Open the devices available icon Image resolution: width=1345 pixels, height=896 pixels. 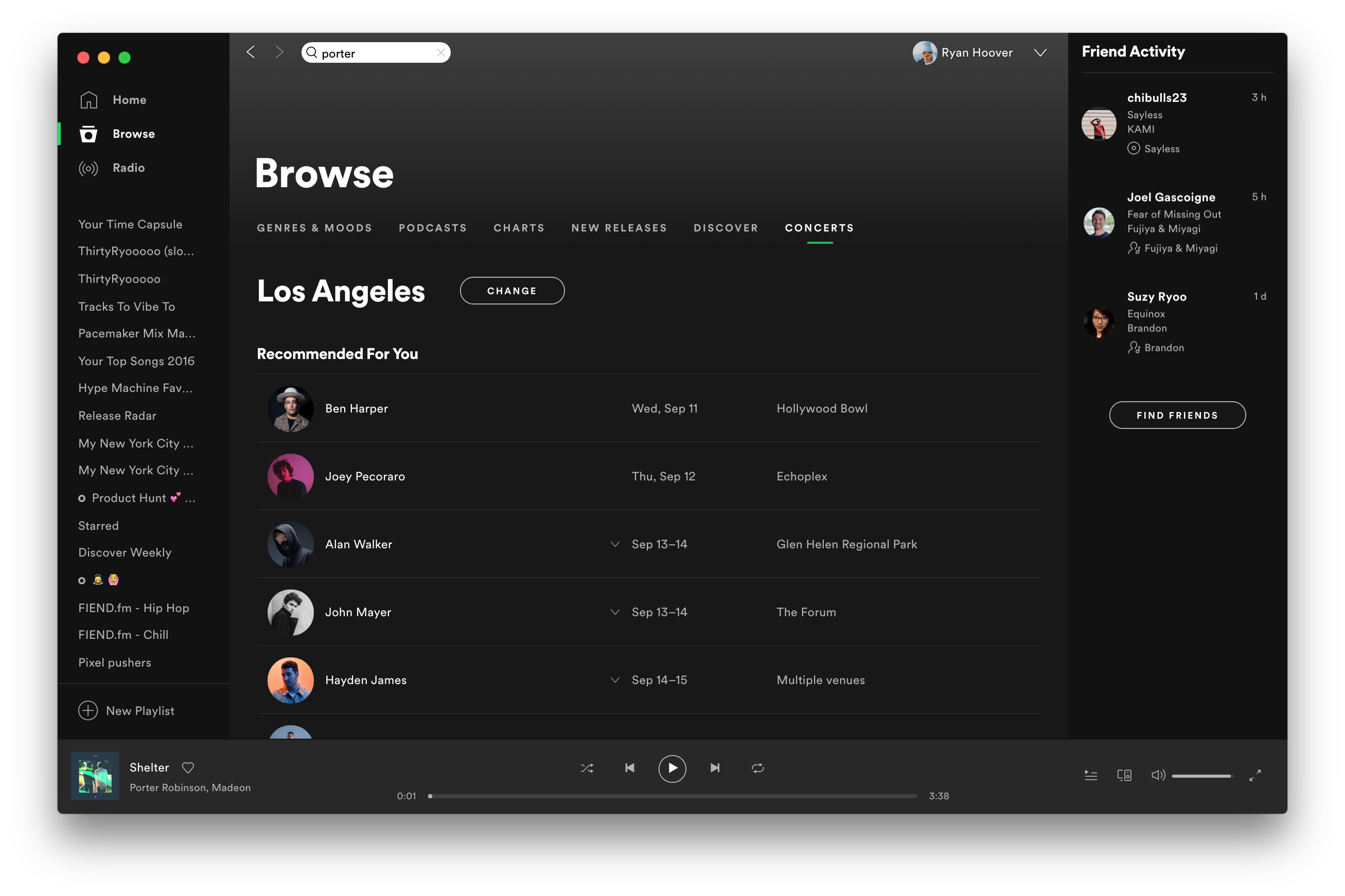[1124, 776]
